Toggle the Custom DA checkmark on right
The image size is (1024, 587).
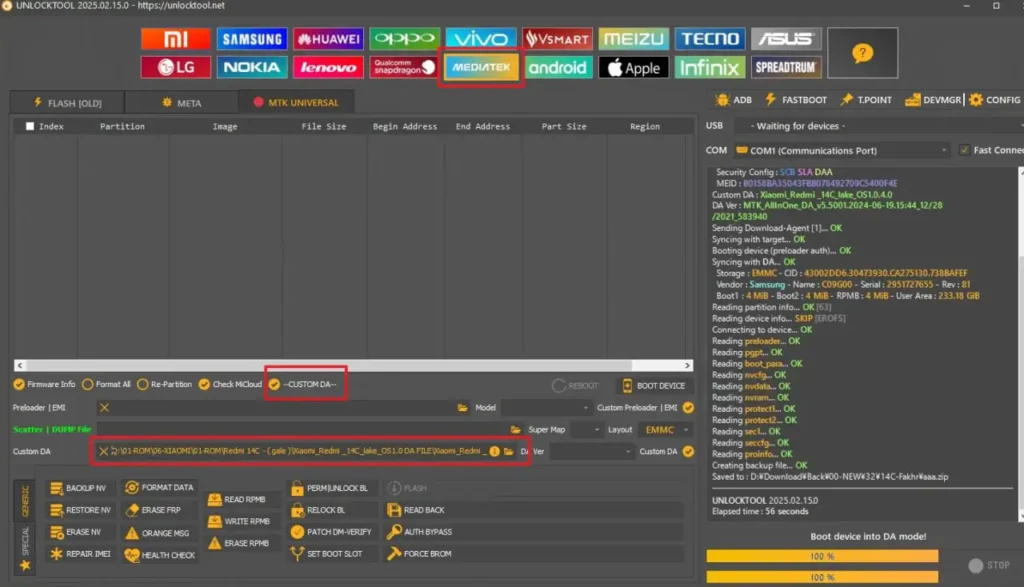(688, 451)
